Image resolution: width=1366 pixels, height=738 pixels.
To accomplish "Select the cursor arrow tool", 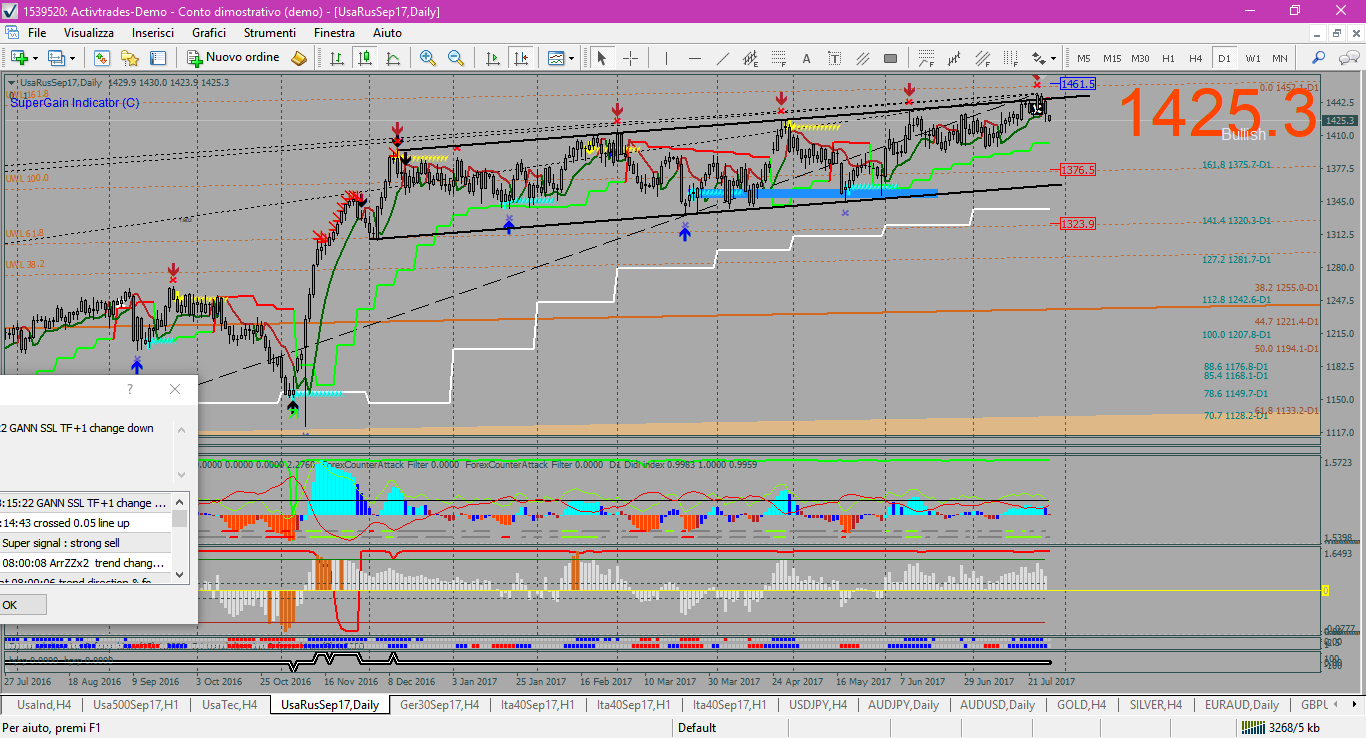I will pos(601,58).
